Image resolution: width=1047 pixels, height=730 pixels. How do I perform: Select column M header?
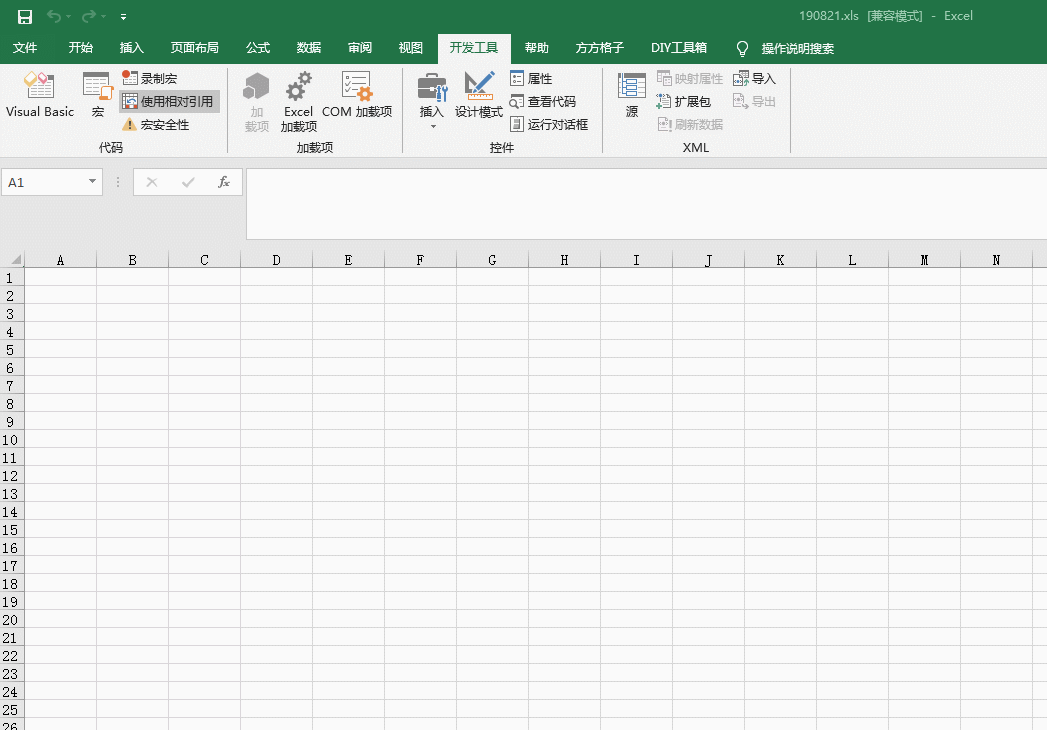coord(924,260)
